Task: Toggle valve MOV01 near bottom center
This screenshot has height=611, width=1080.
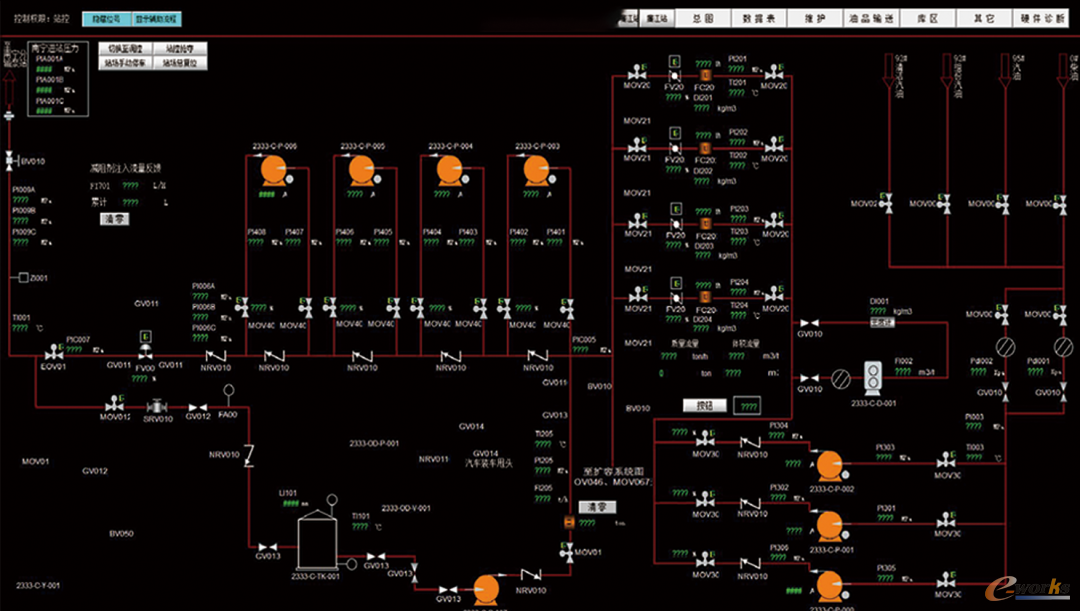Action: pos(566,552)
